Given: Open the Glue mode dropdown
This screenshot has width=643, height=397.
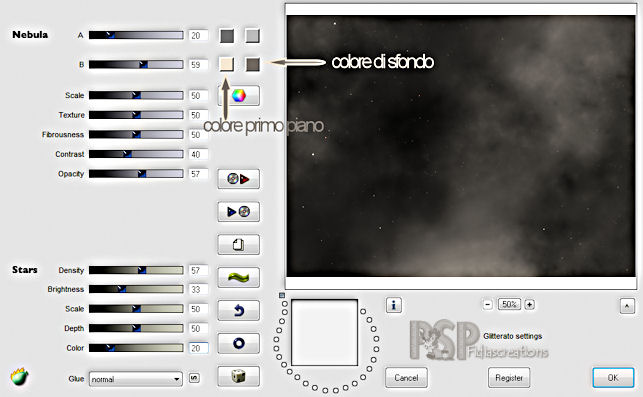Looking at the screenshot, I should click(x=136, y=379).
